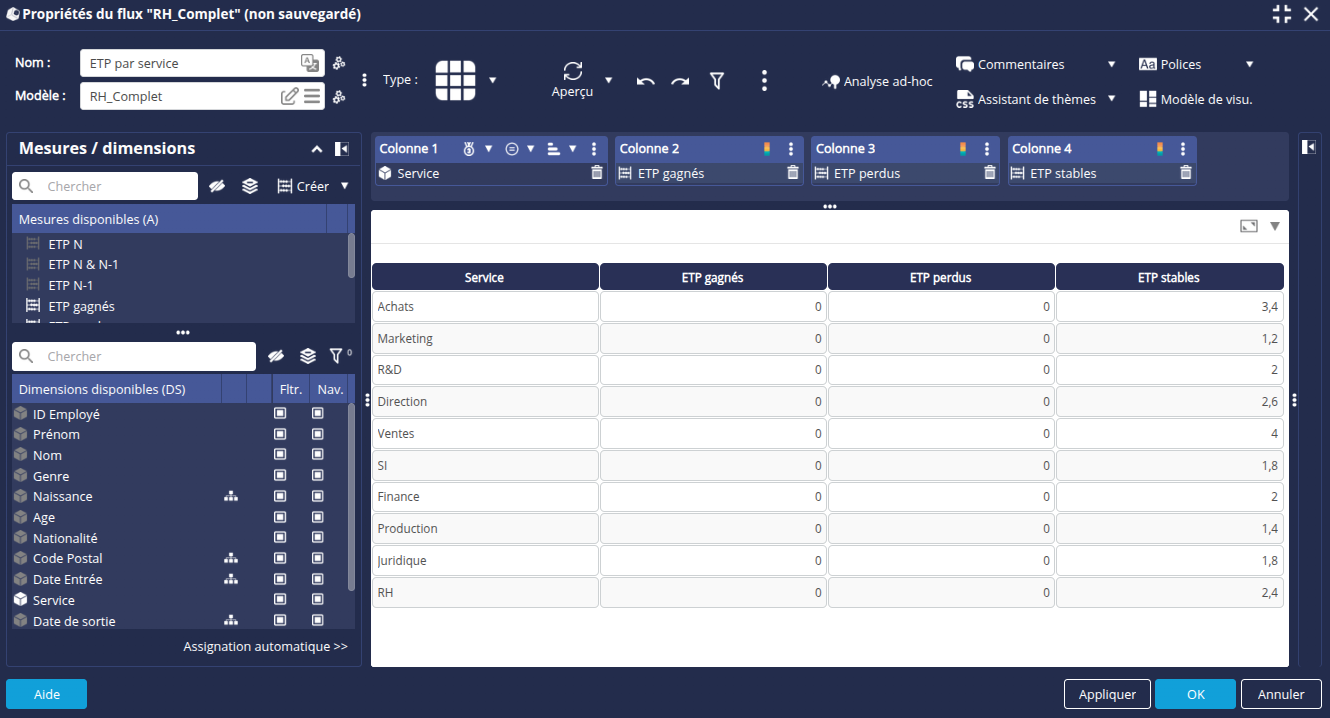
Task: Open Colonne 3 three-dot options menu
Action: [x=987, y=149]
